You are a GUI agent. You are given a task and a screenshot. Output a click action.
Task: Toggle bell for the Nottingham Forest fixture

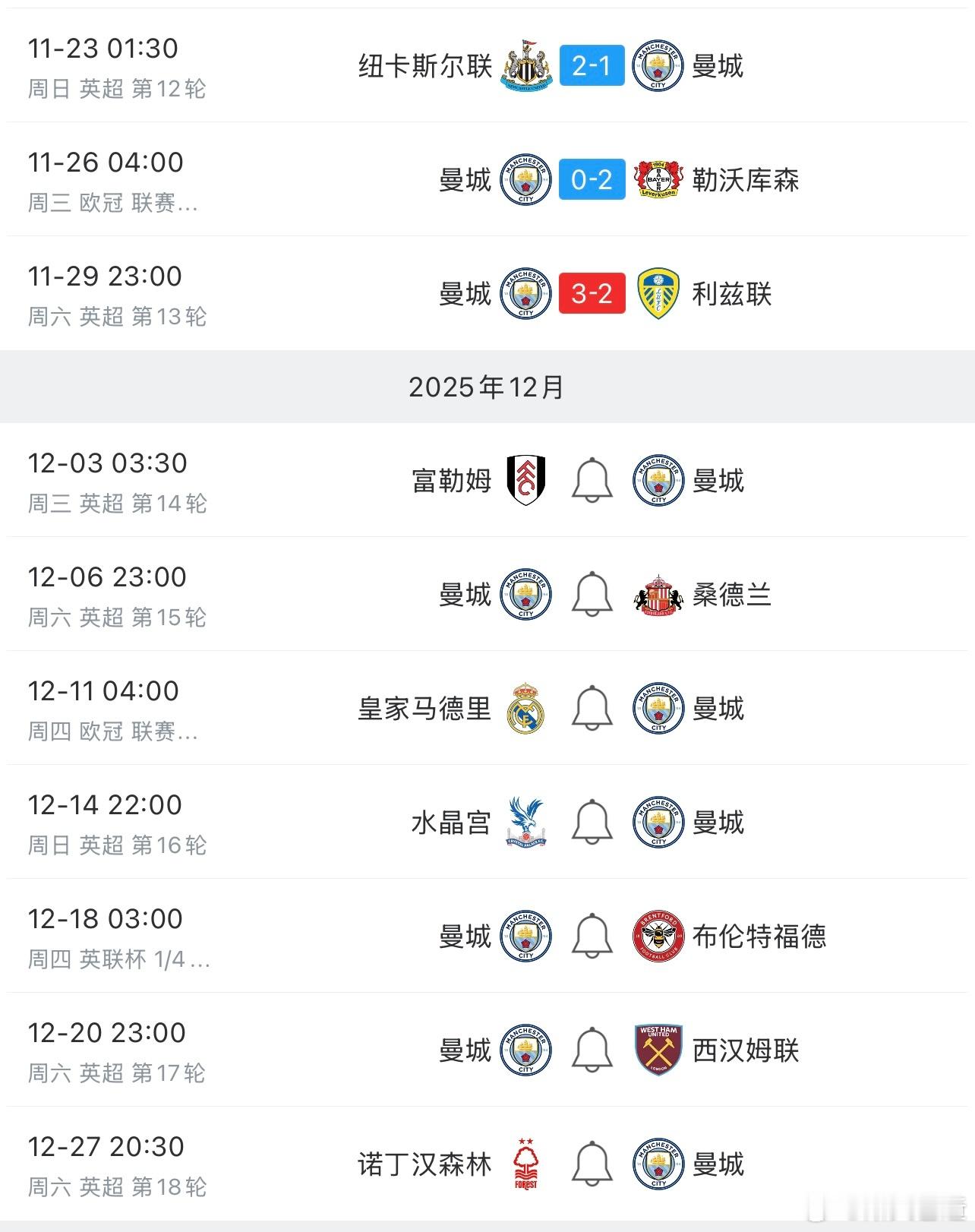[x=592, y=1164]
